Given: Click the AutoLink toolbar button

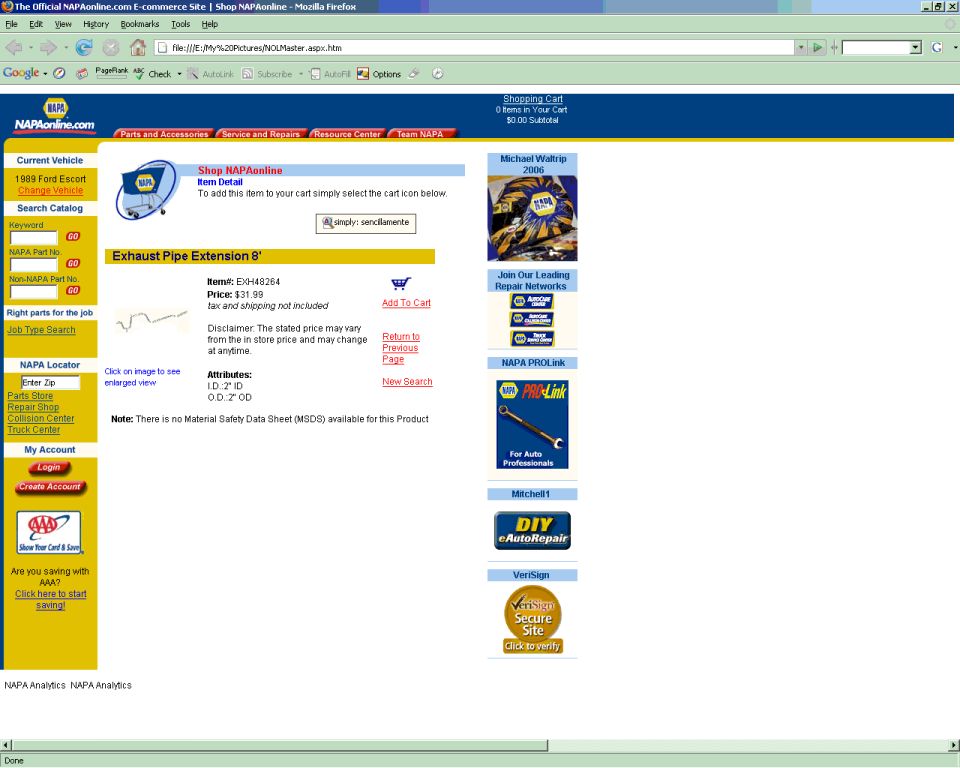Looking at the screenshot, I should 211,74.
